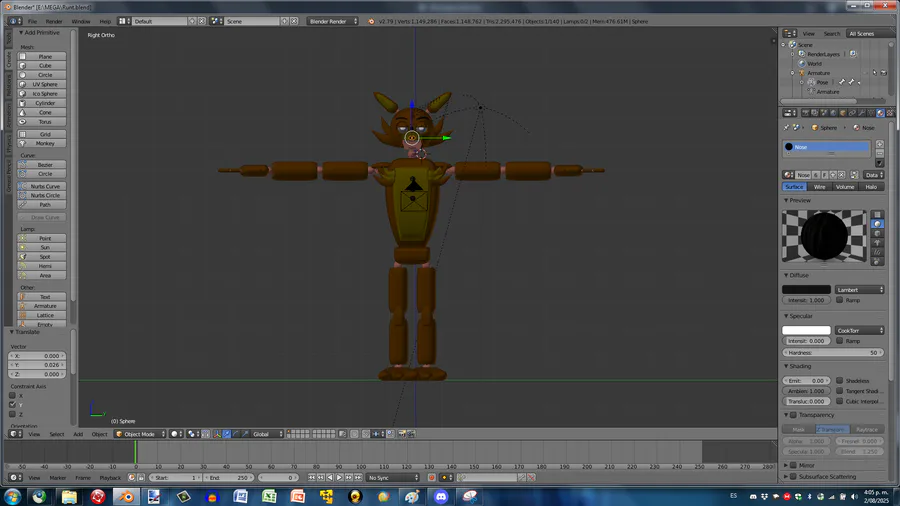Enable the Tangent Shading checkbox

(839, 391)
